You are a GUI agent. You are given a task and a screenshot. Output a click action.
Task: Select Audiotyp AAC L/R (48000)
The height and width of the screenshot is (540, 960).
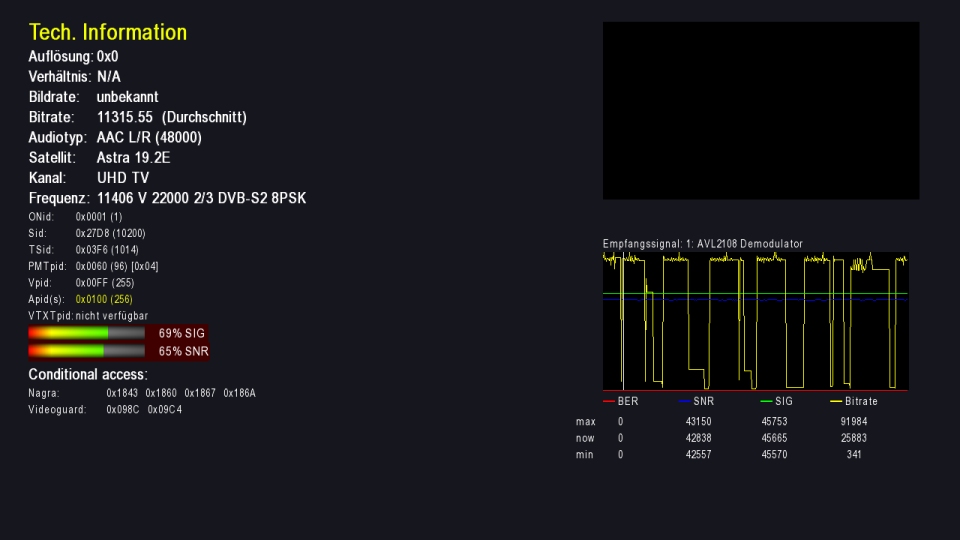(149, 137)
